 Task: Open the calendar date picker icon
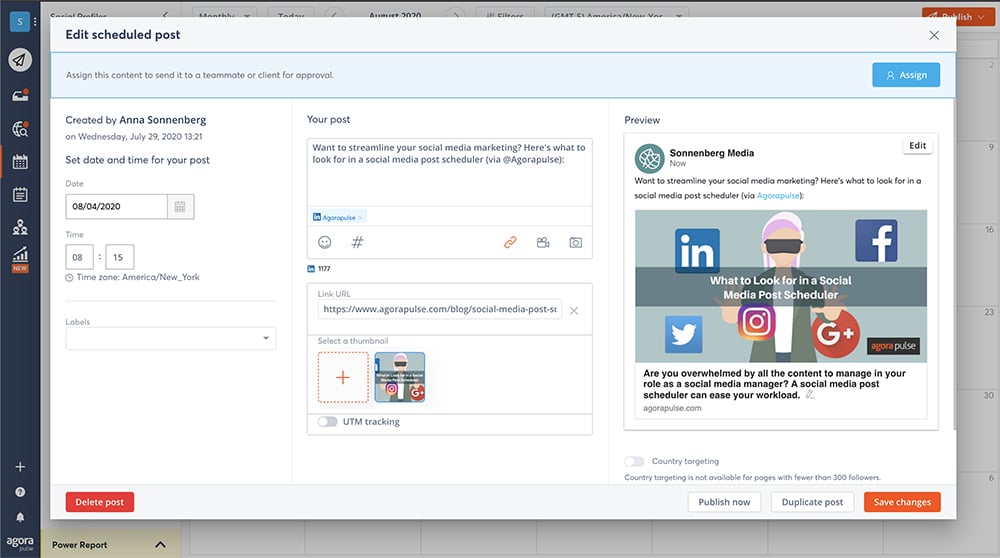180,207
